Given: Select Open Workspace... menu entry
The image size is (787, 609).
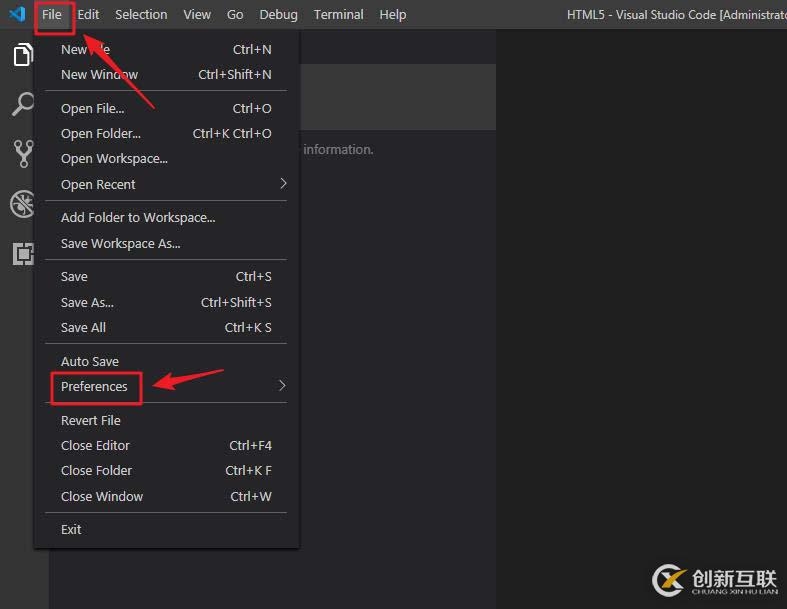Looking at the screenshot, I should pyautogui.click(x=166, y=159).
